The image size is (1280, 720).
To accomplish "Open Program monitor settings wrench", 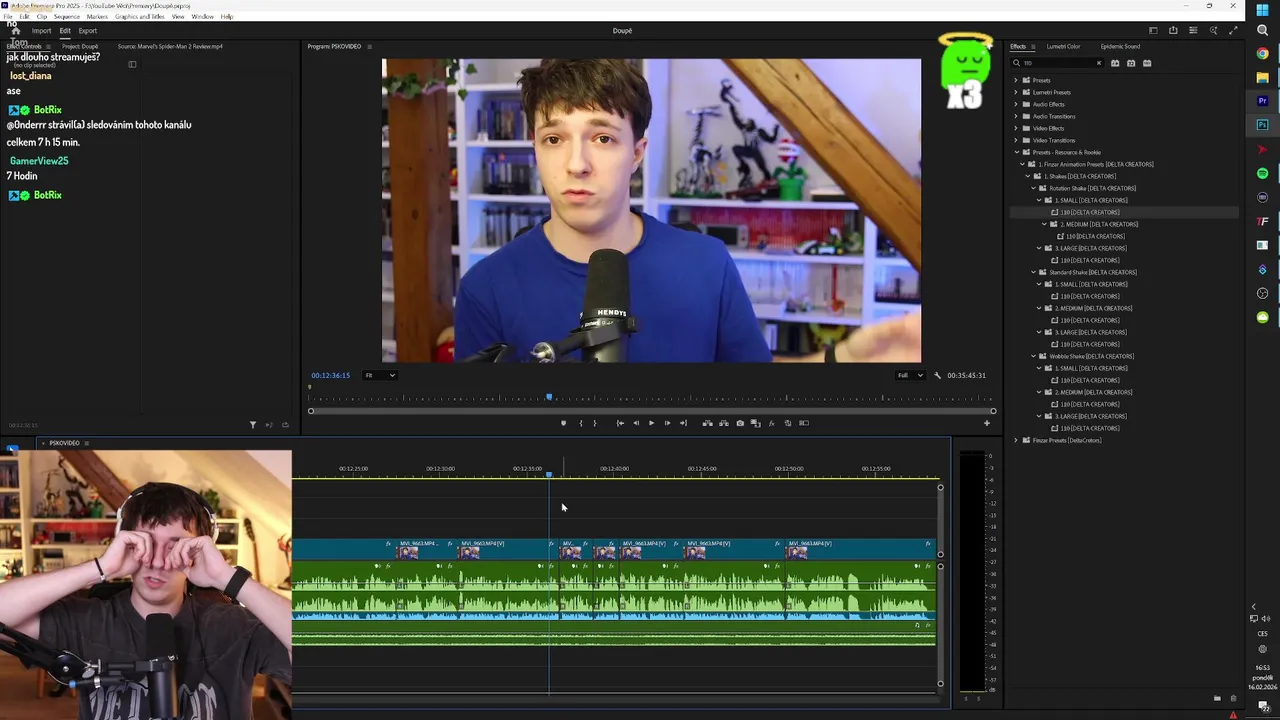I will pyautogui.click(x=937, y=375).
